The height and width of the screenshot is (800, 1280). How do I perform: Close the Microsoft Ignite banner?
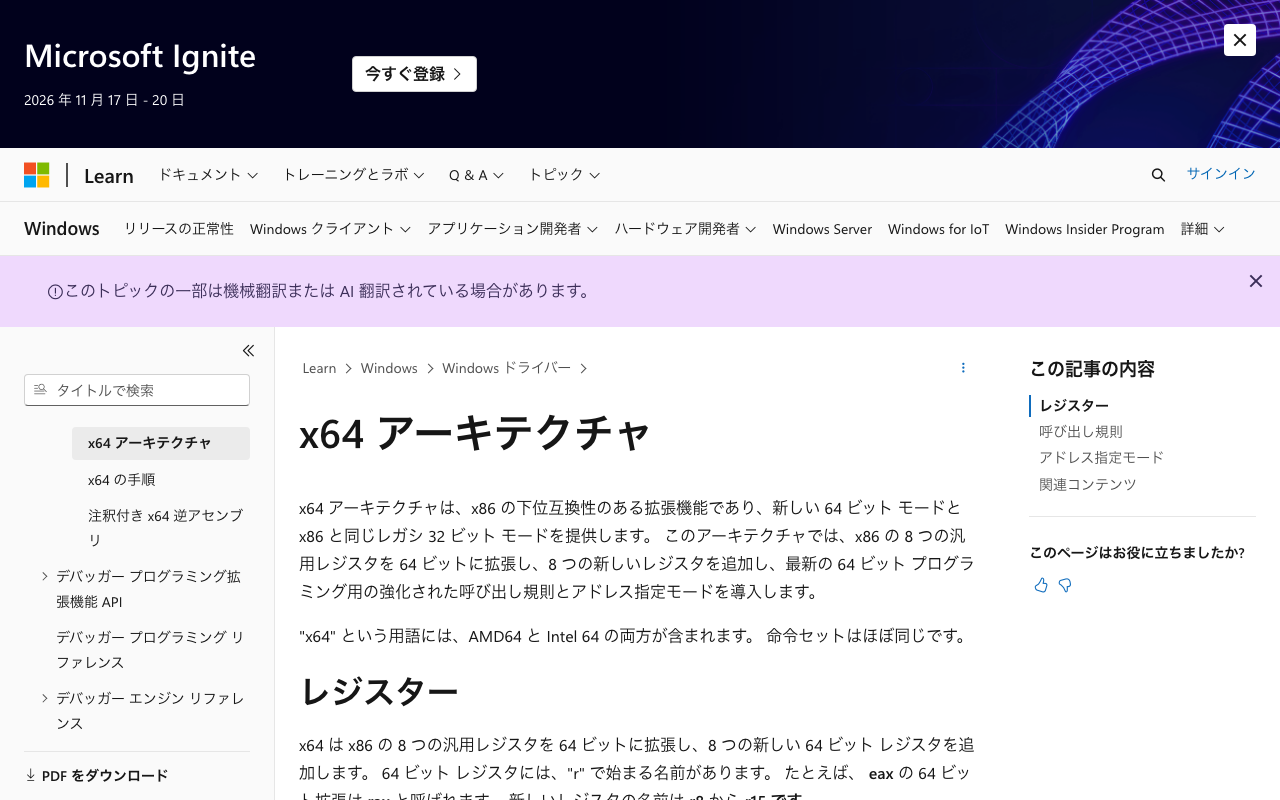click(x=1240, y=40)
